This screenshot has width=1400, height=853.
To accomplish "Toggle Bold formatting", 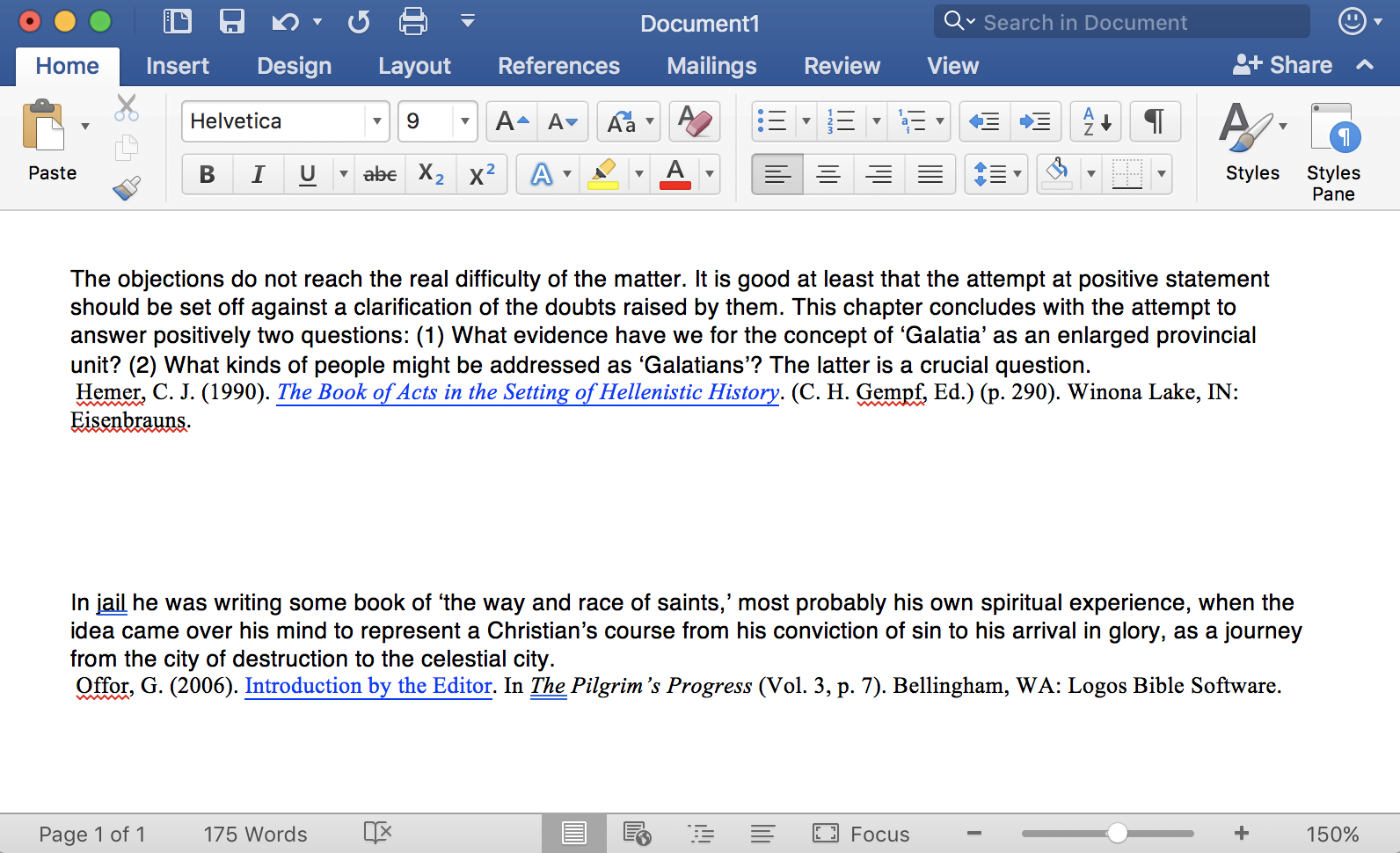I will click(208, 174).
